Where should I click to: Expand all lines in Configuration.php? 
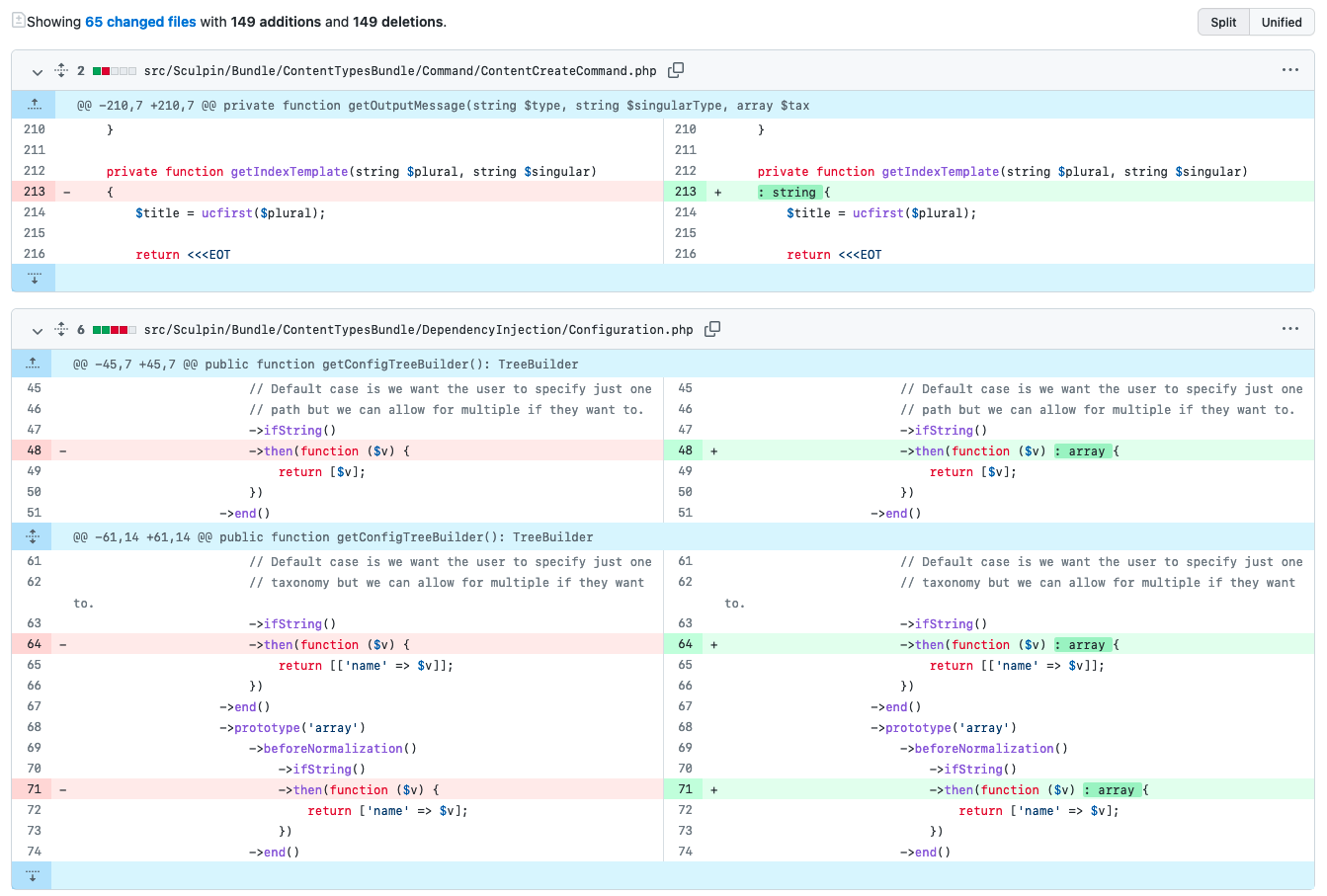click(61, 329)
